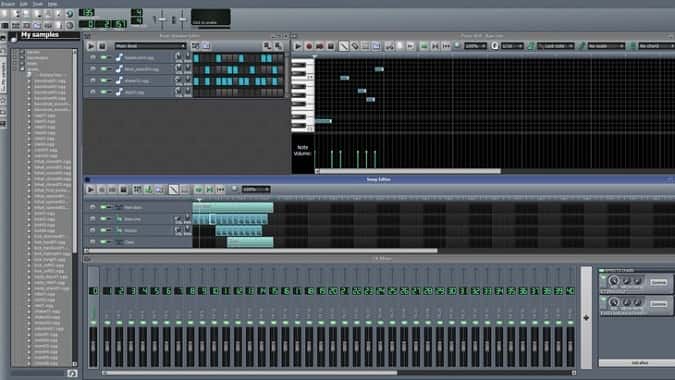Toggle the first step of the third beat track
The height and width of the screenshot is (380, 675).
(x=196, y=81)
